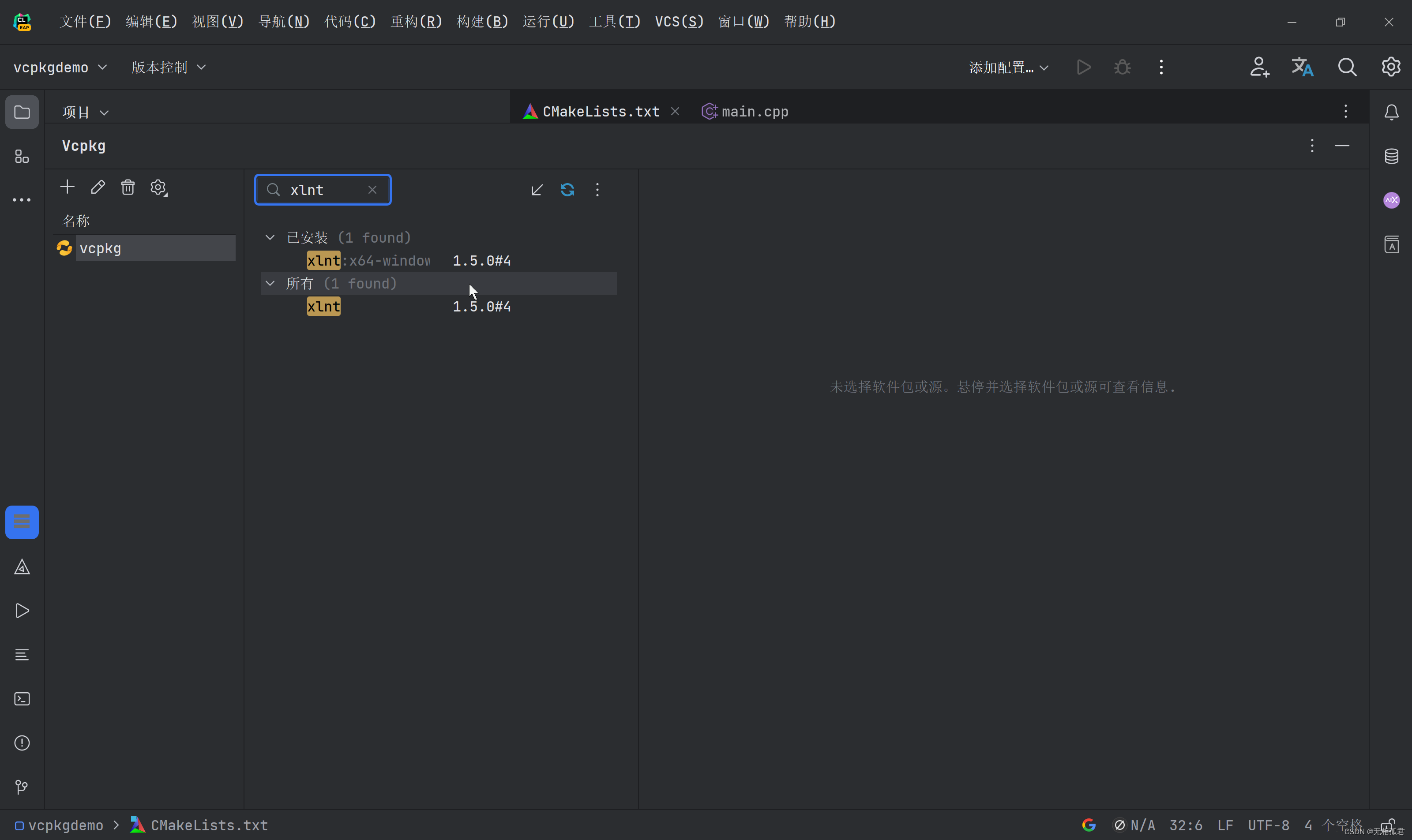Click the edit pencil icon in the Vcpkg panel
1412x840 pixels.
tap(98, 187)
